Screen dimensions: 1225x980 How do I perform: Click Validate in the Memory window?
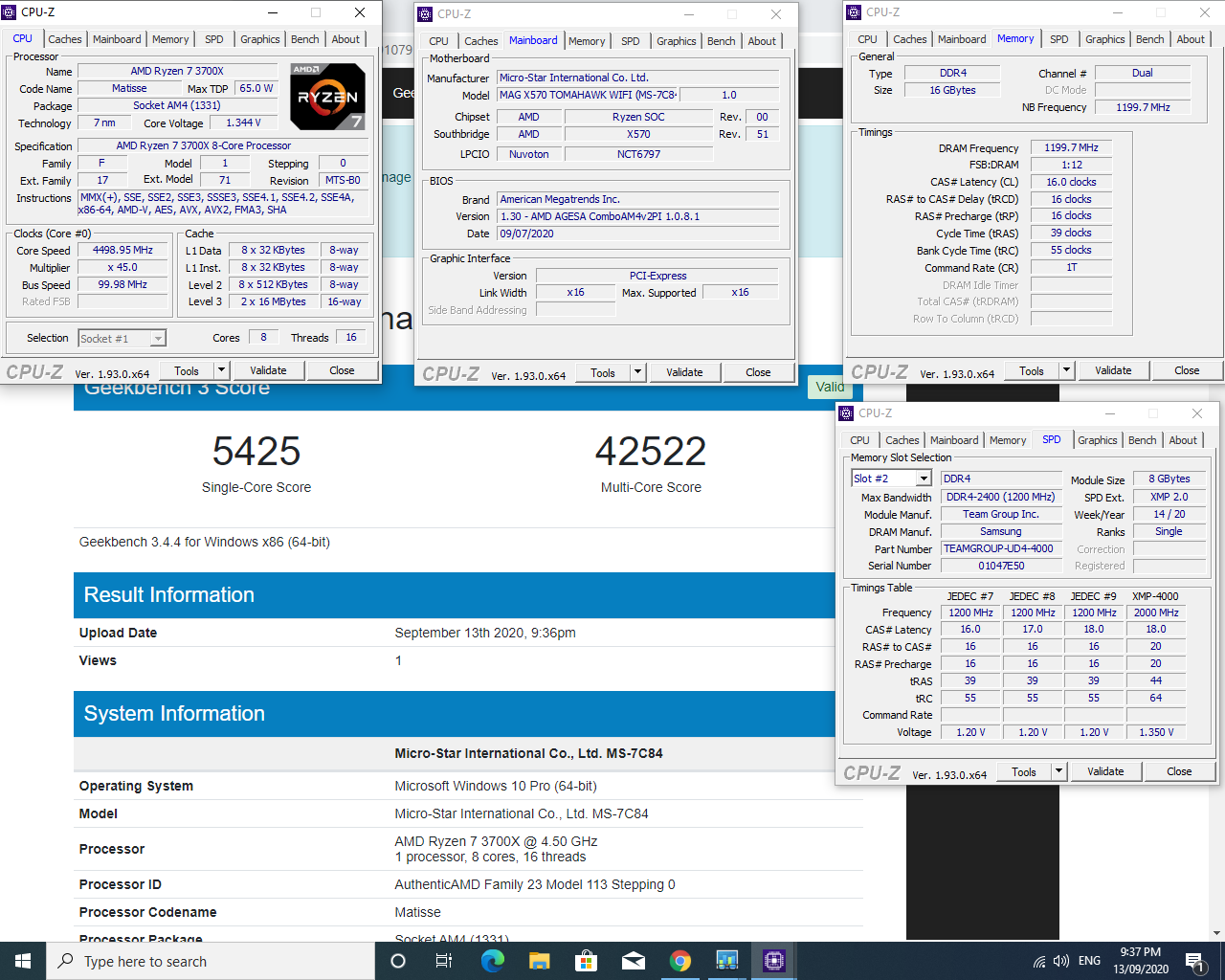click(x=1113, y=370)
